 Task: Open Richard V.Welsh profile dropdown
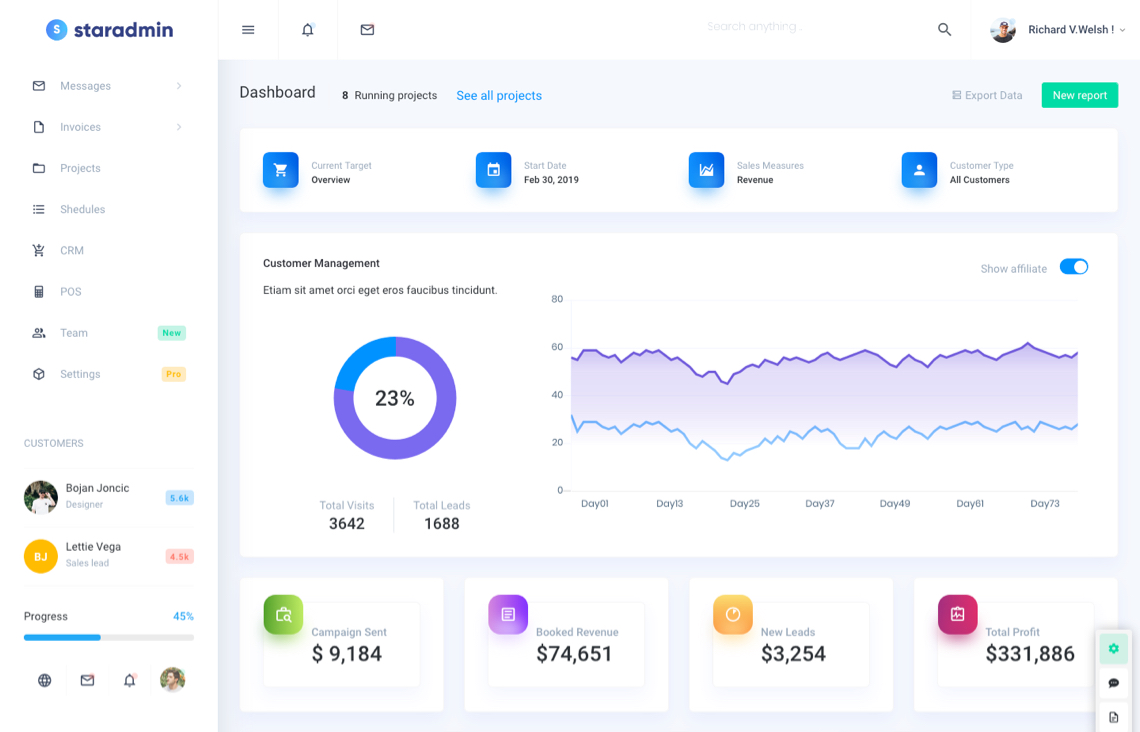(1058, 30)
